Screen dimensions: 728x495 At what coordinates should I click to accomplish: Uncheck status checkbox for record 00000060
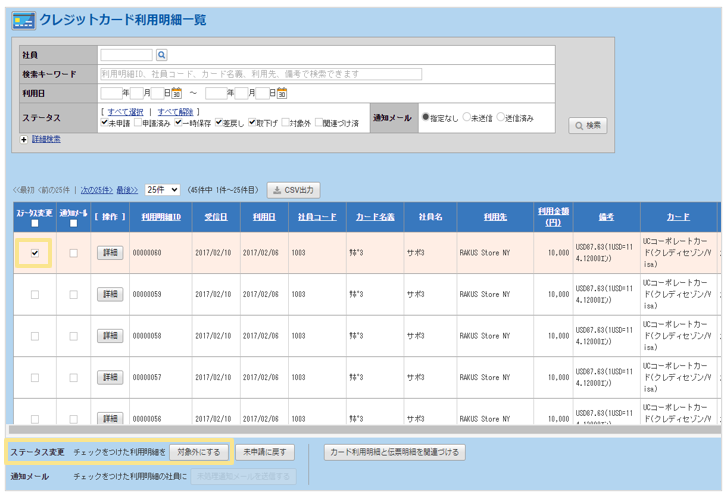[35, 254]
